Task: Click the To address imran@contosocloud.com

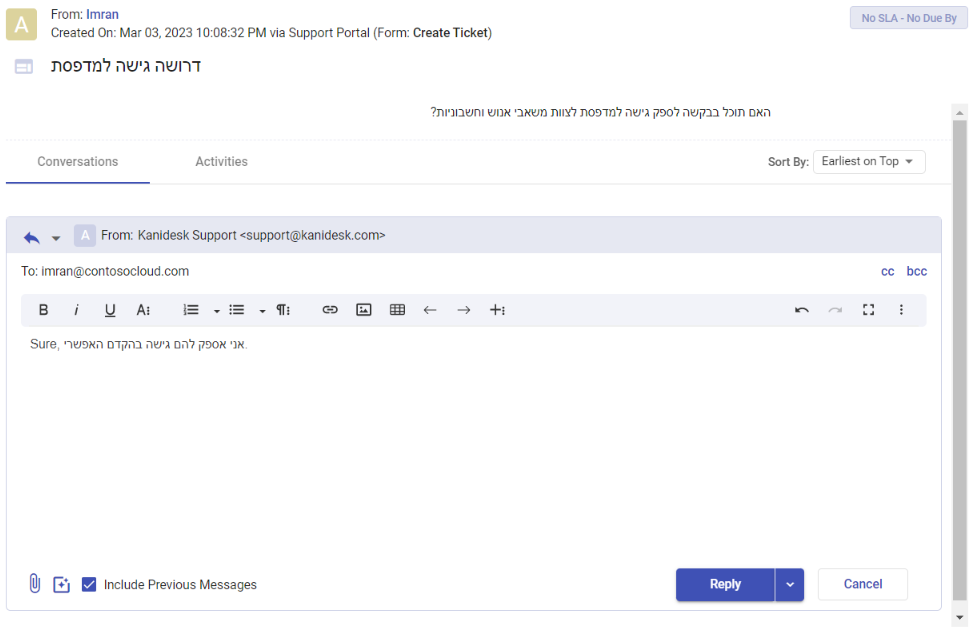Action: [x=115, y=271]
